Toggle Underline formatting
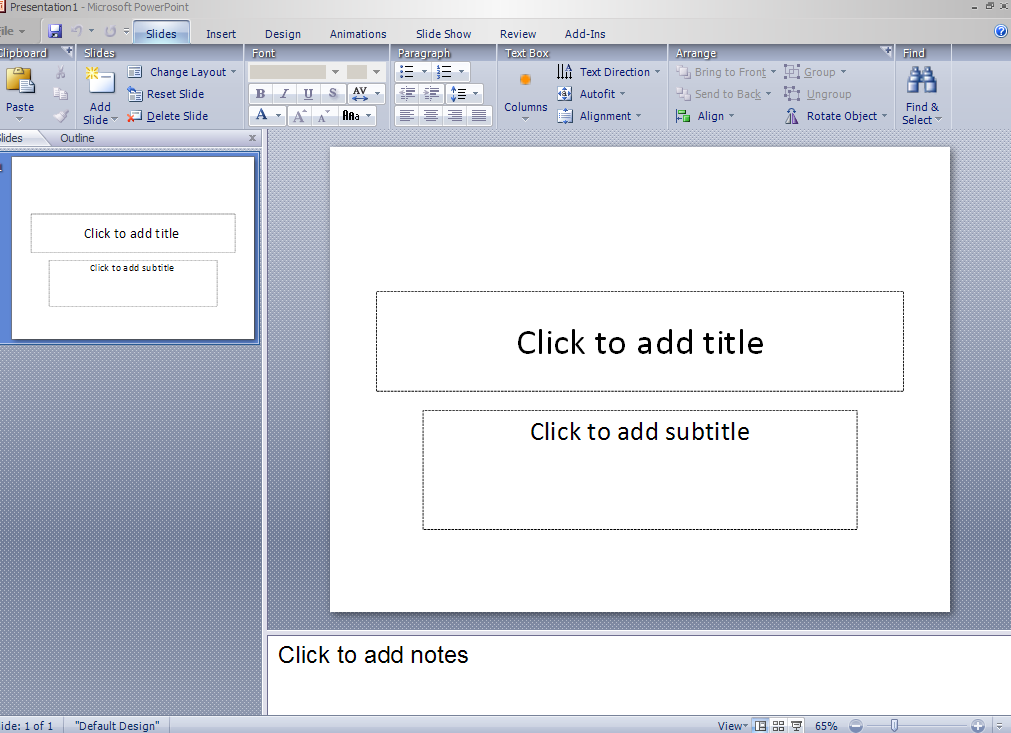The width and height of the screenshot is (1011, 733). click(308, 93)
